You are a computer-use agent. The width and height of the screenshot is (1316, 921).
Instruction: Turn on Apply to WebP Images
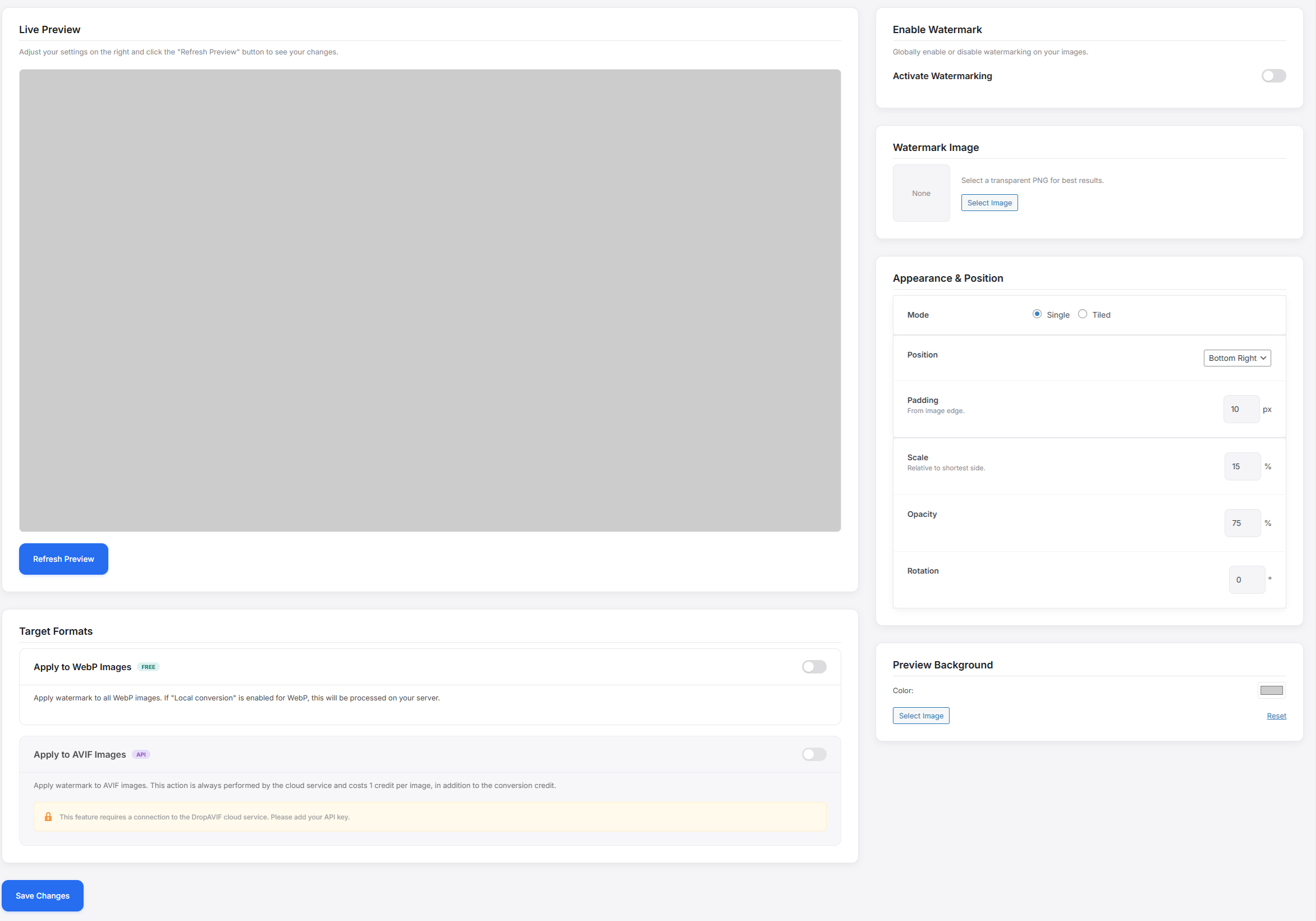[813, 667]
